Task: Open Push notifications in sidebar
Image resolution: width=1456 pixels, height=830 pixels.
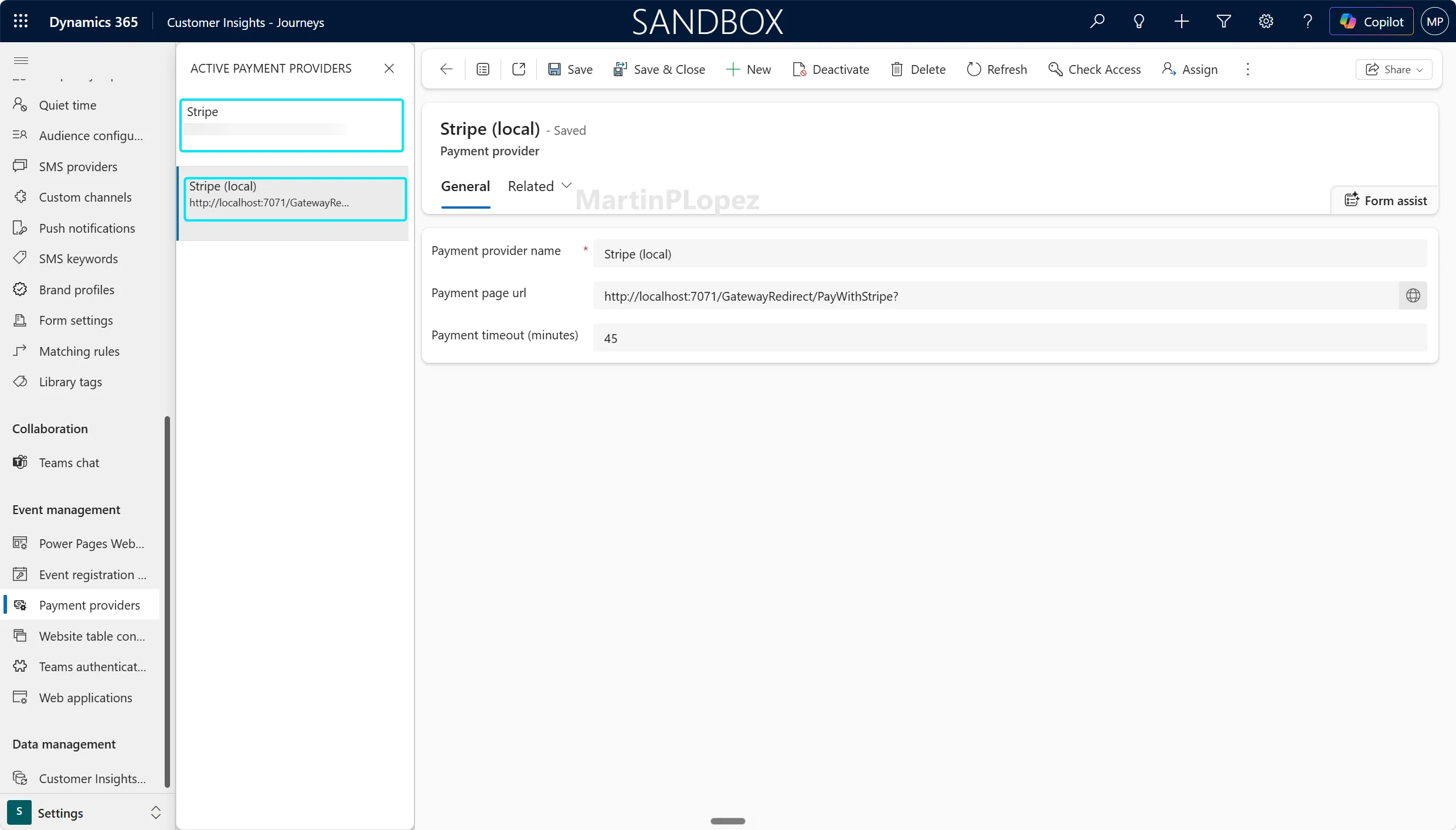Action: point(80,228)
